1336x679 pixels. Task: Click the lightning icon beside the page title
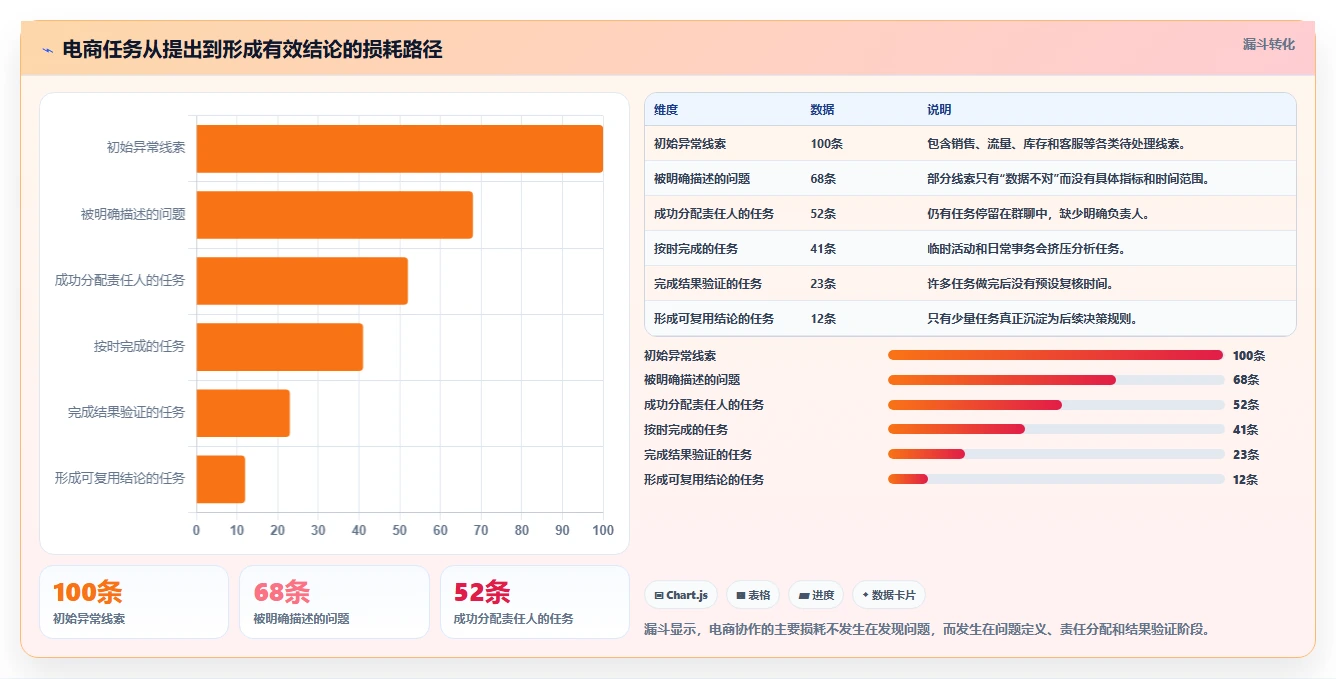47,50
